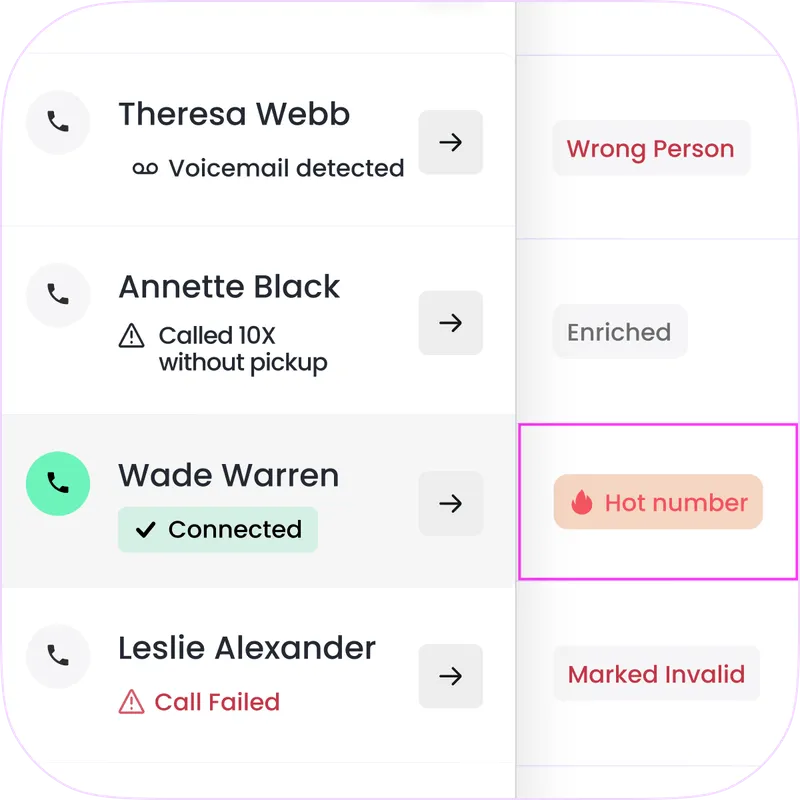Viewport: 800px width, 800px height.
Task: Click the Call Failed status text
Action: tap(222, 701)
